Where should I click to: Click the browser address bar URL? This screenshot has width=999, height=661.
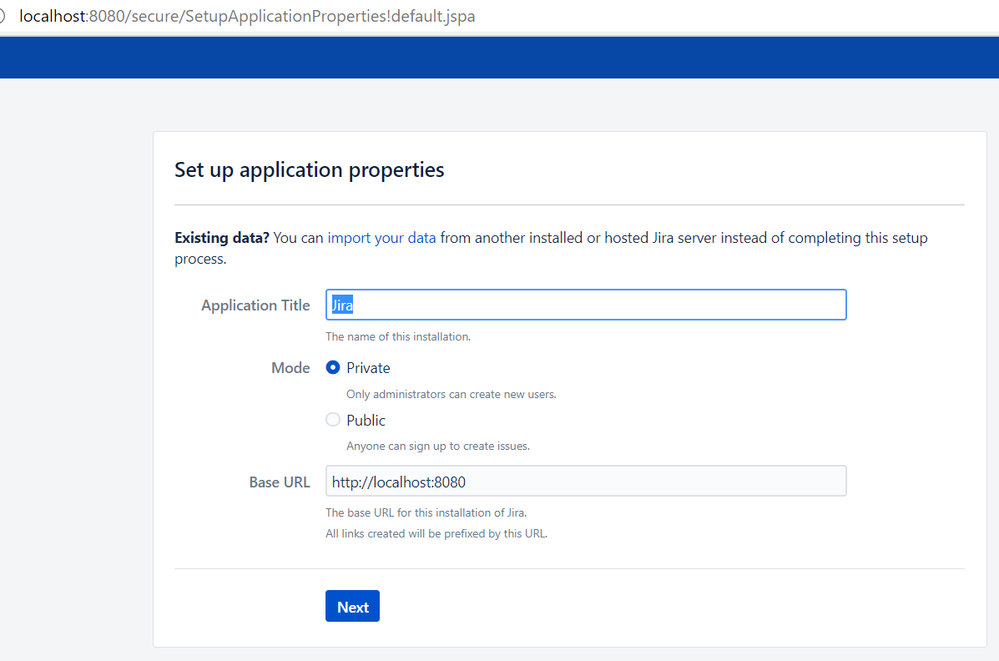pyautogui.click(x=247, y=16)
